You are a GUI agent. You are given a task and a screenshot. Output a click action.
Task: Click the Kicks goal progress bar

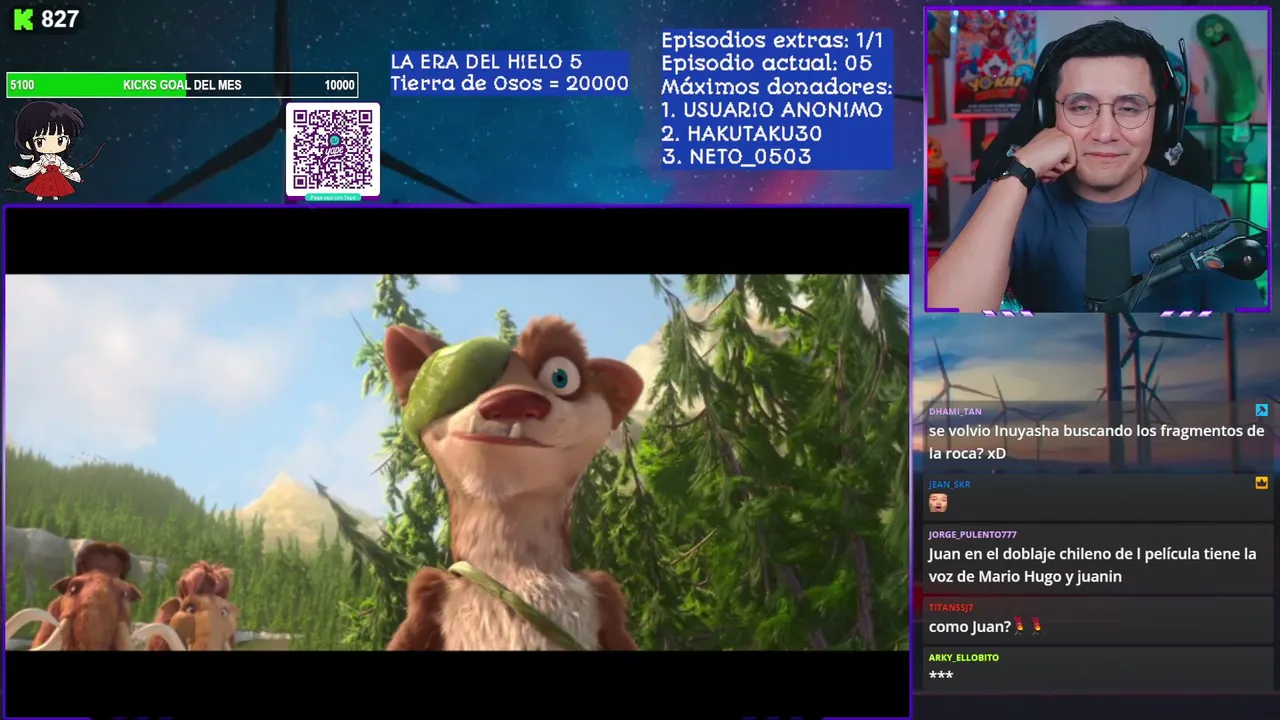click(182, 85)
